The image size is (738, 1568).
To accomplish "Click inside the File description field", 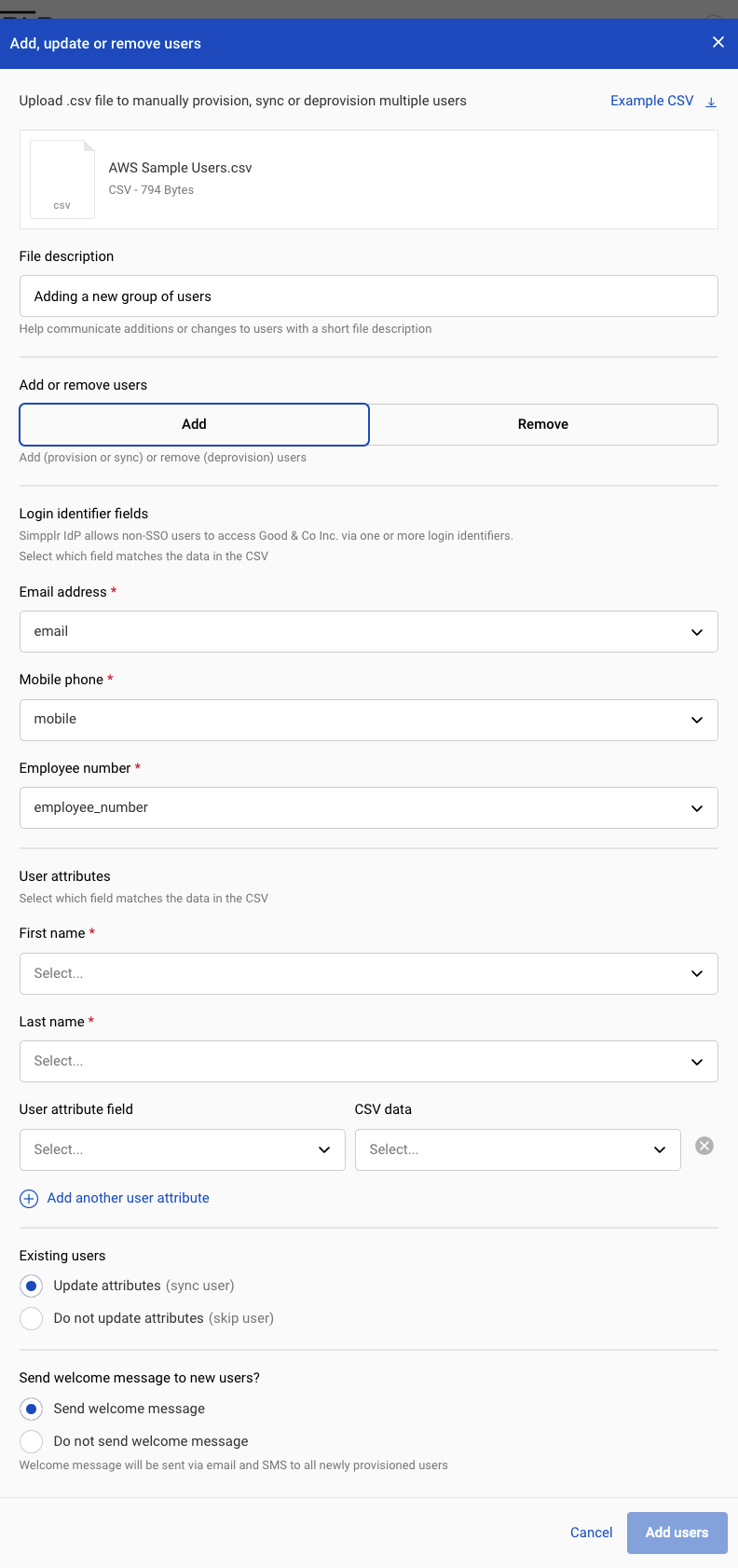I will (369, 296).
